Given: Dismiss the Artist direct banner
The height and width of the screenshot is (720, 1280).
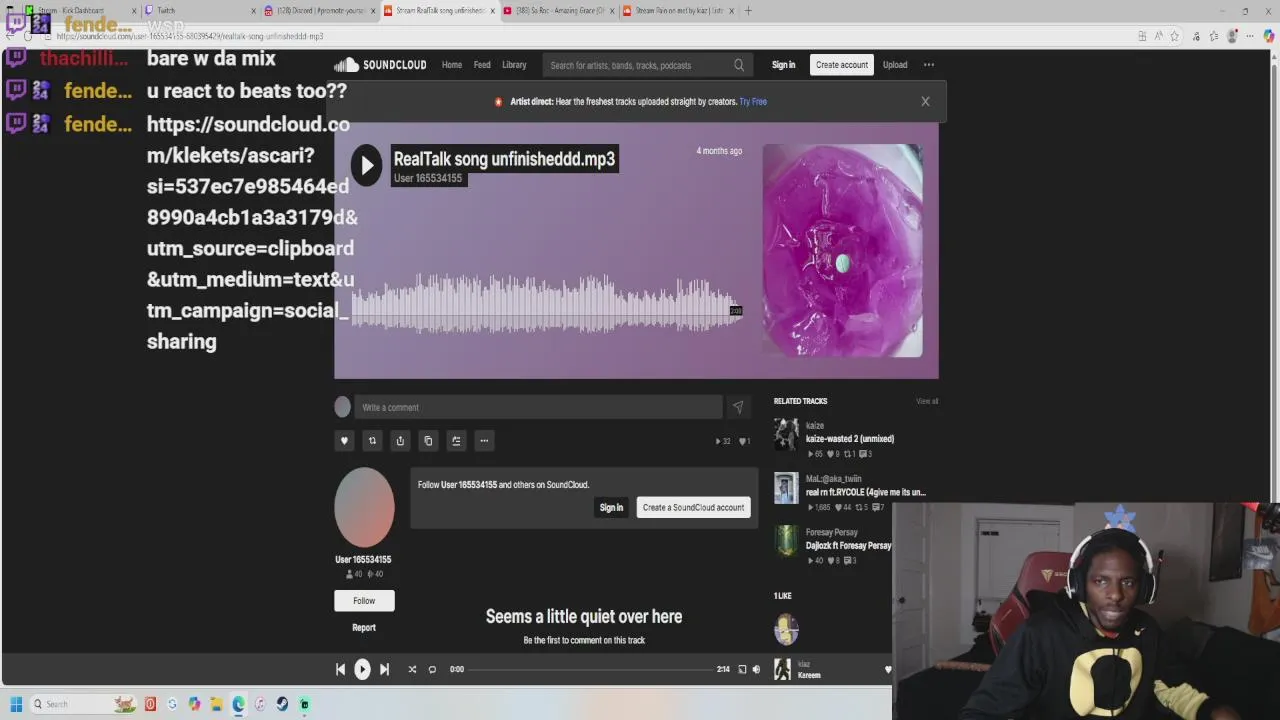Looking at the screenshot, I should [x=925, y=101].
